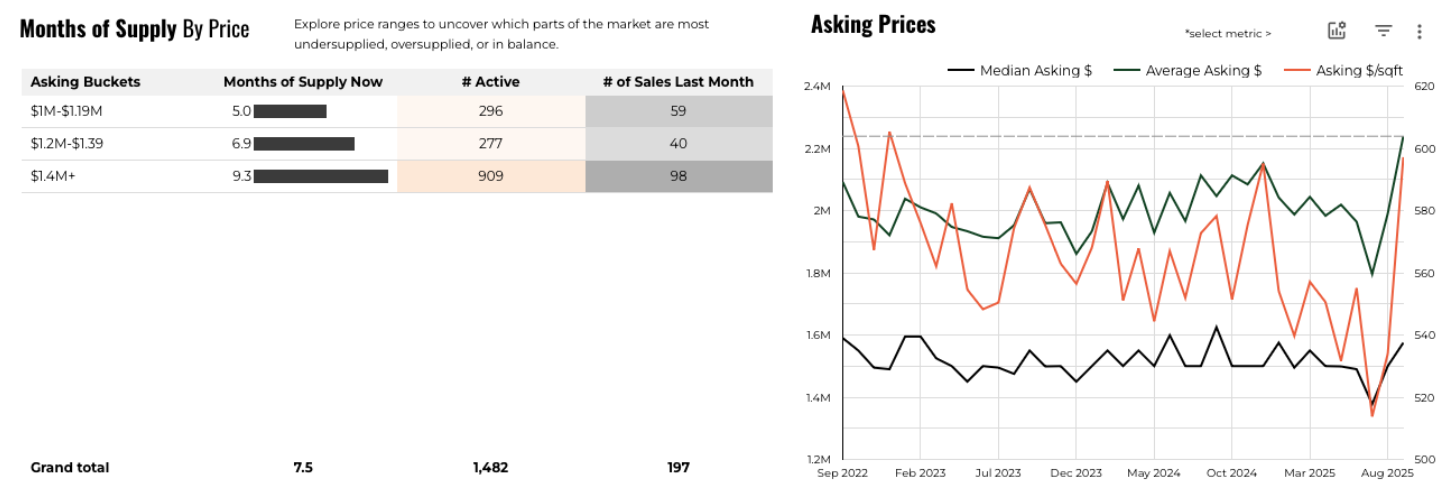The width and height of the screenshot is (1456, 501).
Task: Toggle the Median Asking $ legend series
Action: click(x=1020, y=70)
